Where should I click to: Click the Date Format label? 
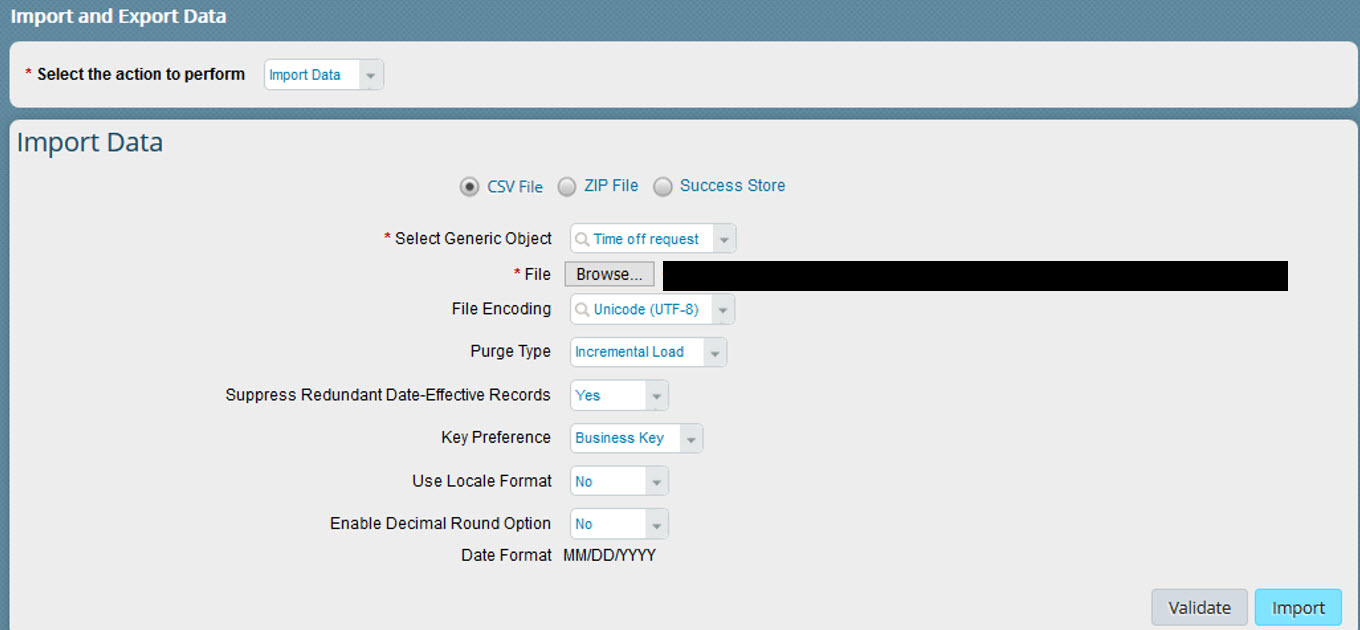tap(506, 555)
